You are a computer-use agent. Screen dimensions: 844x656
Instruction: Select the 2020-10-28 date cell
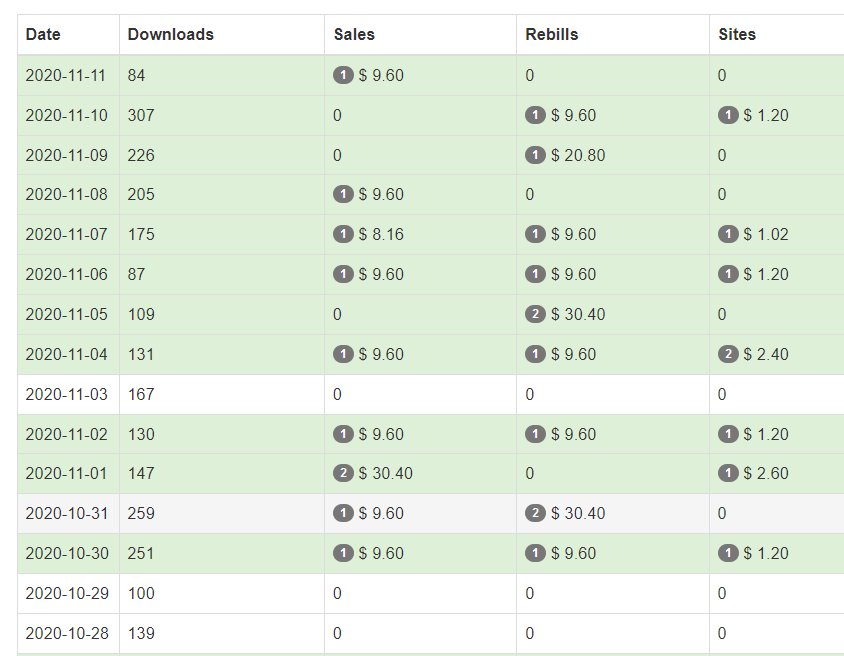point(66,633)
